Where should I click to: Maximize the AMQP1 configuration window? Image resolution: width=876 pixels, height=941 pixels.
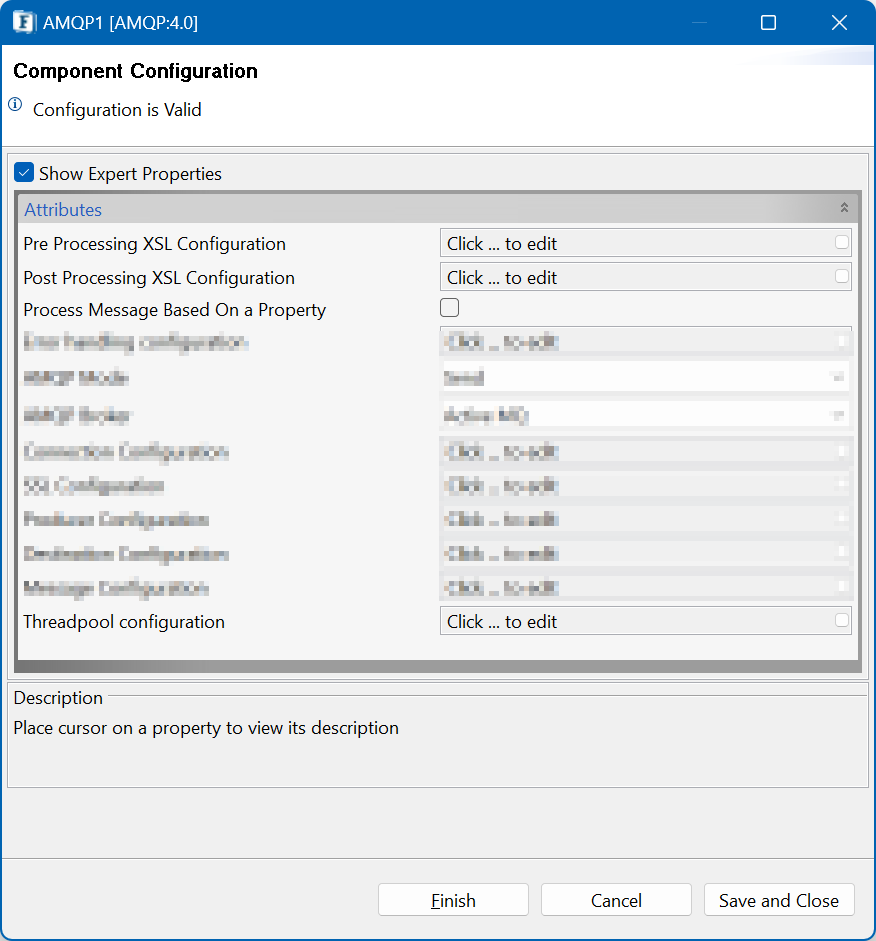[x=768, y=23]
